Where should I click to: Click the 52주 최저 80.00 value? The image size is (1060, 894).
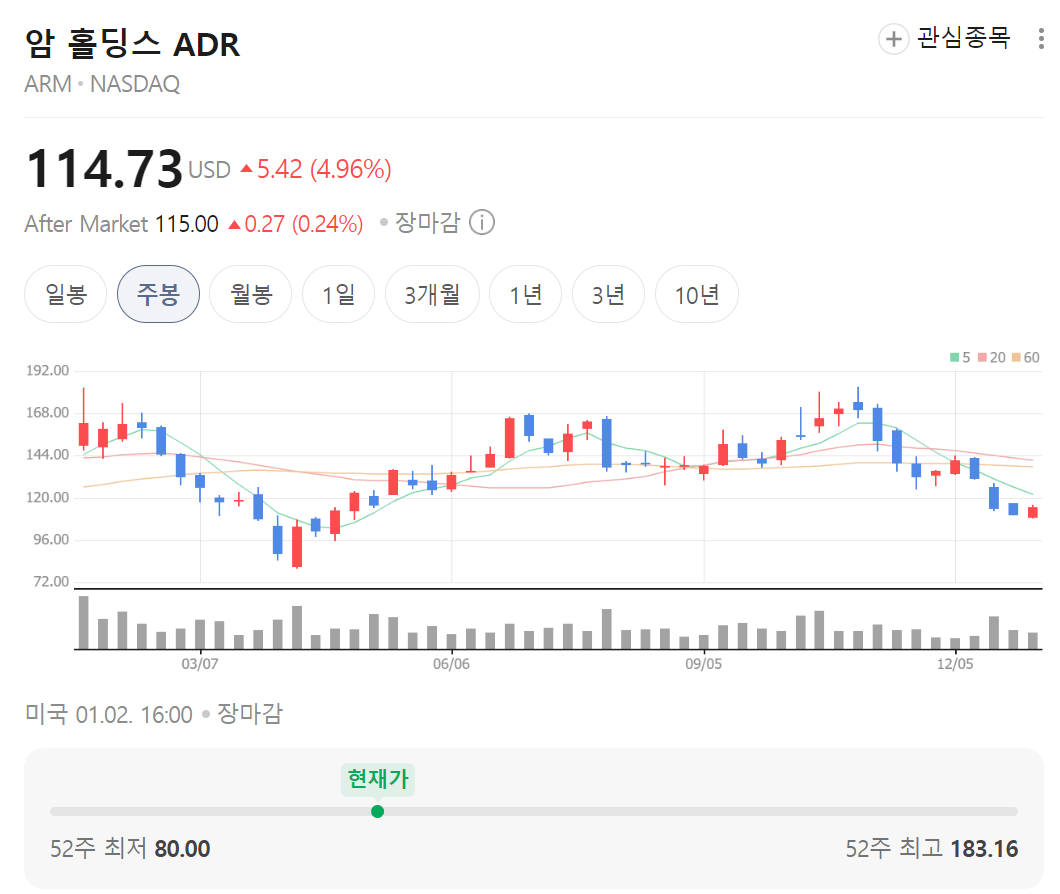[182, 849]
